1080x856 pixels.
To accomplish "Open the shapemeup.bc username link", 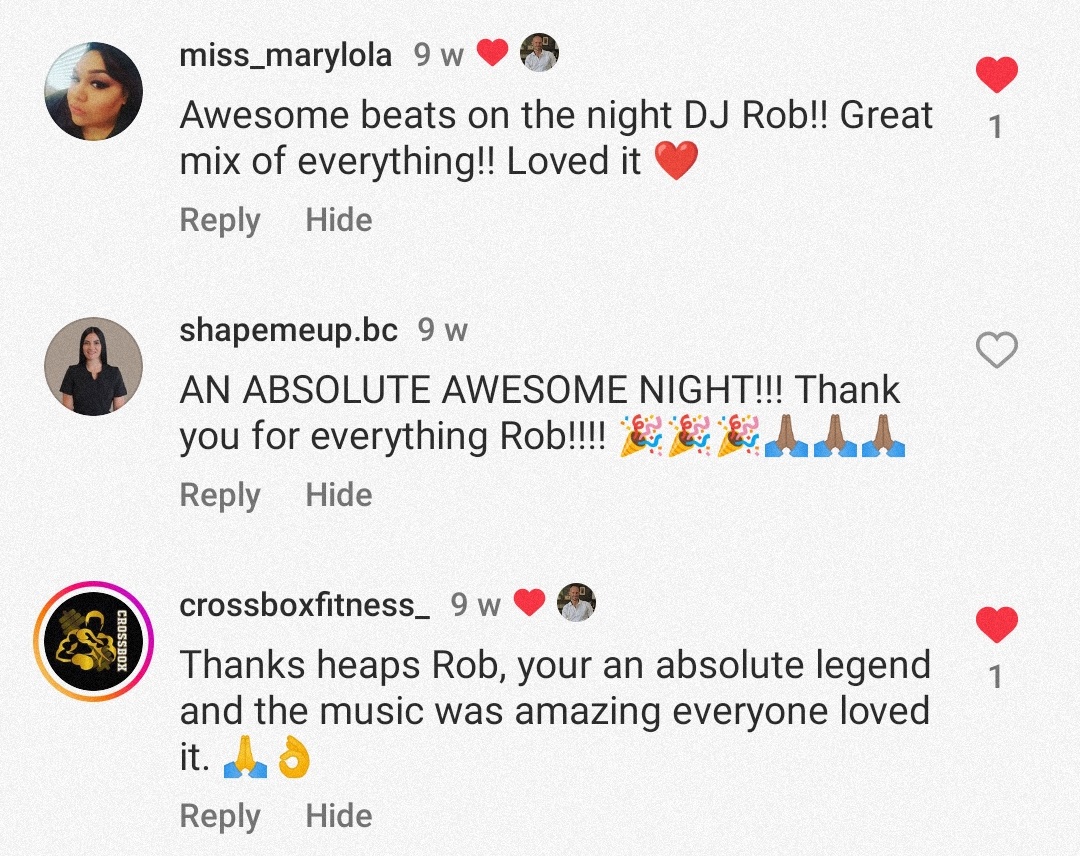I will click(289, 330).
